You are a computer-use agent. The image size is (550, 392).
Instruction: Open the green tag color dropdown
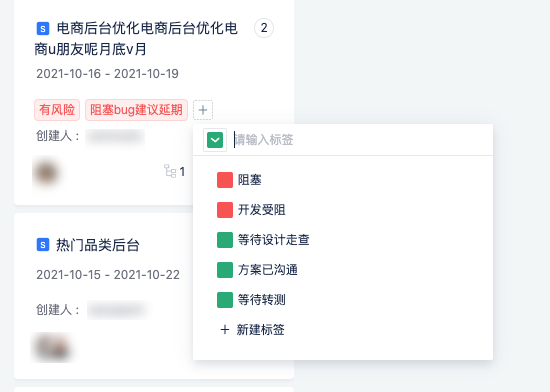[x=215, y=140]
